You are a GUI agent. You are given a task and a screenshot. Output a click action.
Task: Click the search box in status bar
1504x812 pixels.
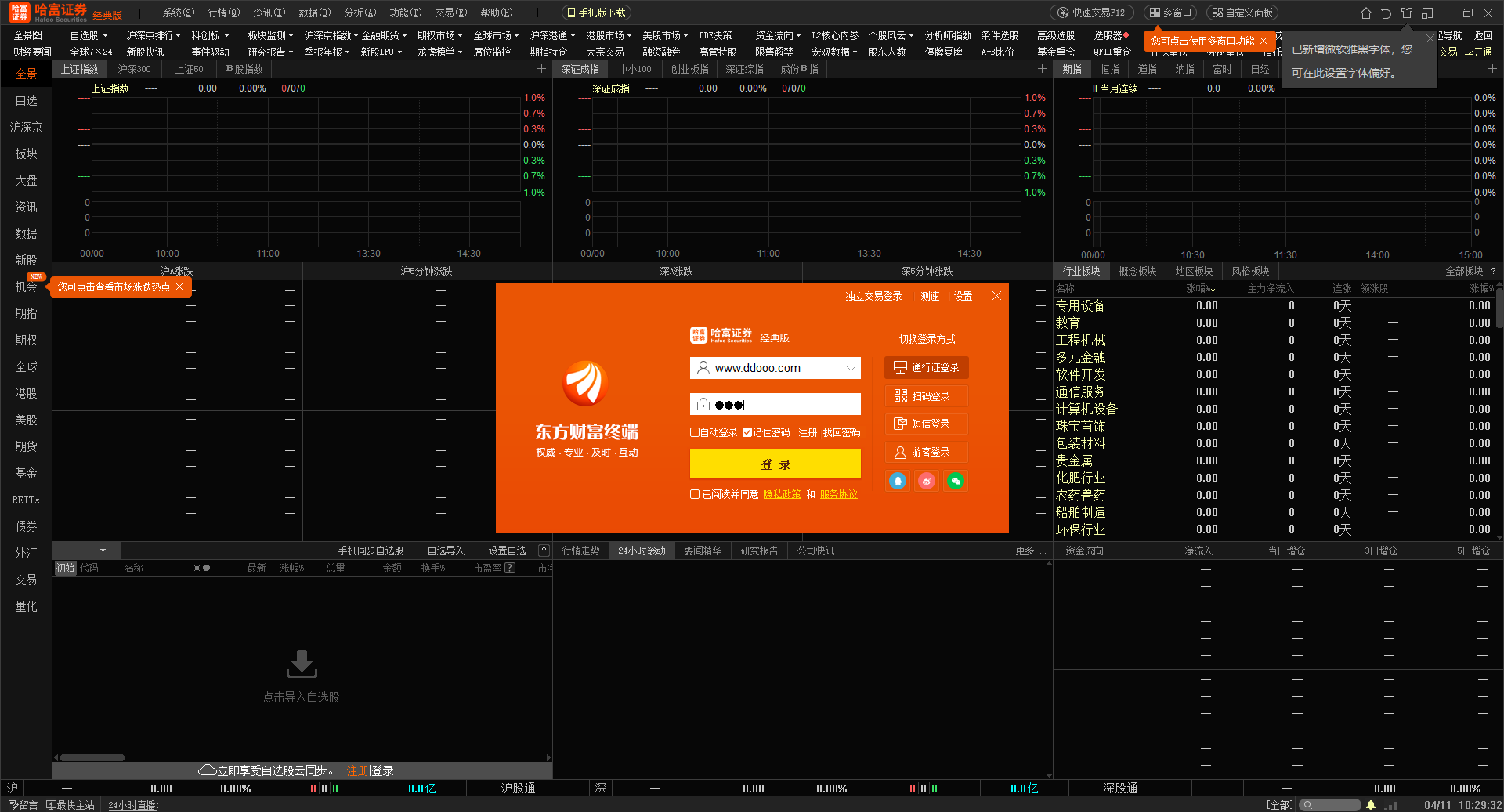(x=1330, y=805)
